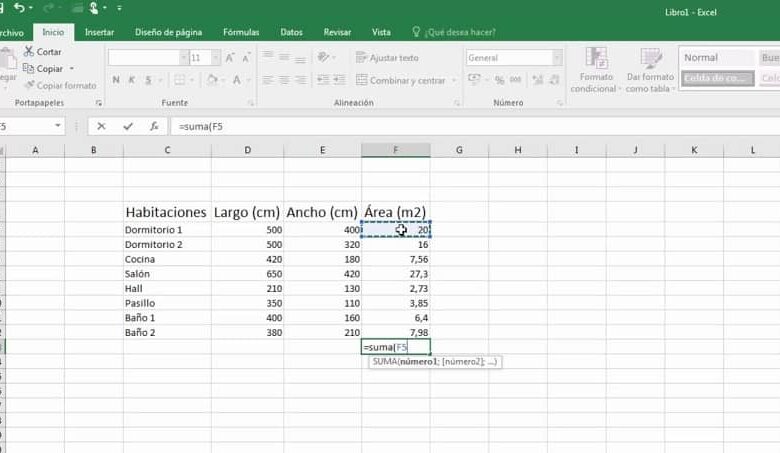This screenshot has width=780, height=453.
Task: Click cell with value 27,3
Action: pyautogui.click(x=396, y=274)
